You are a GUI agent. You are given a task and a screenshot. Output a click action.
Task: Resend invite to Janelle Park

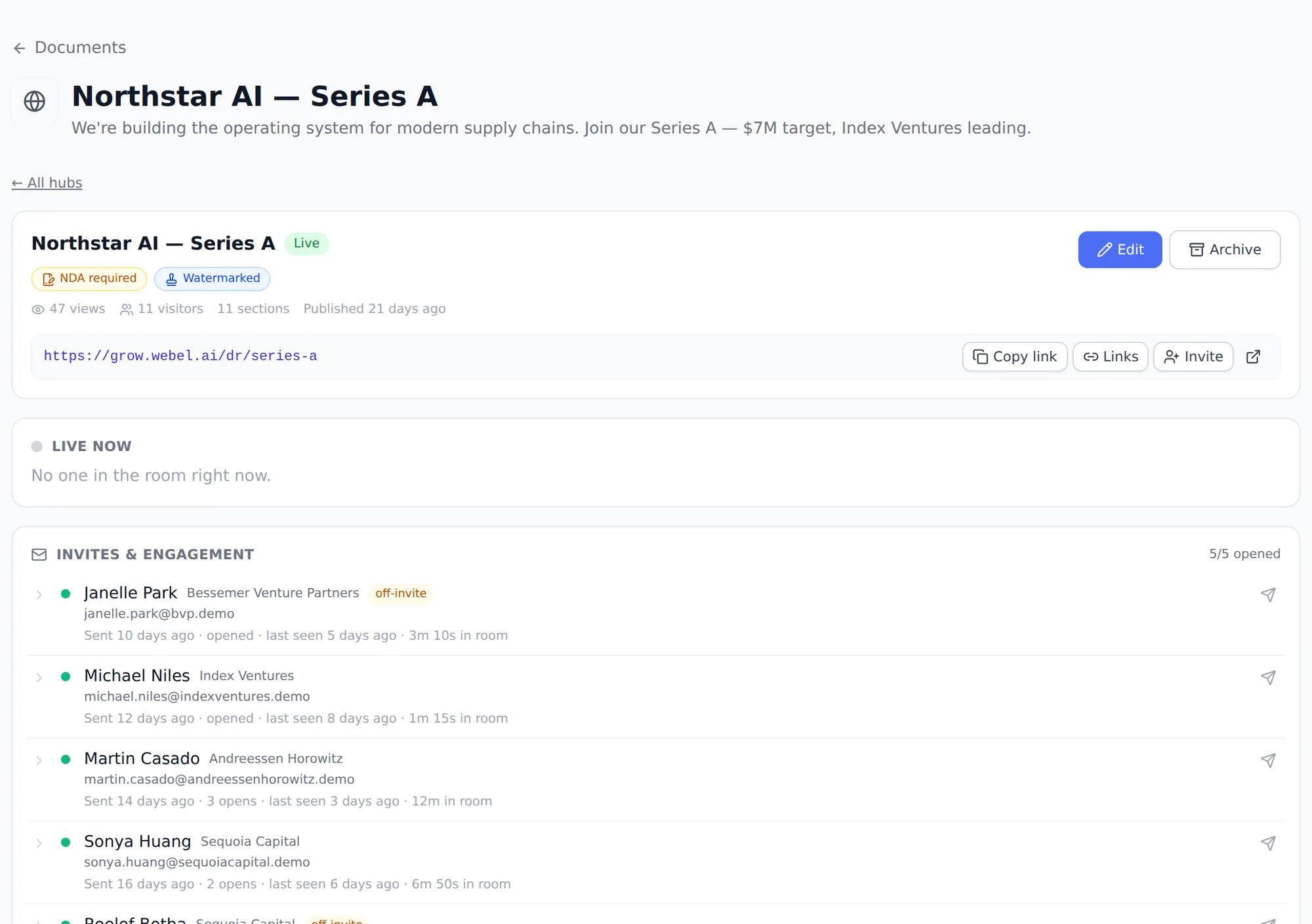[x=1268, y=595]
